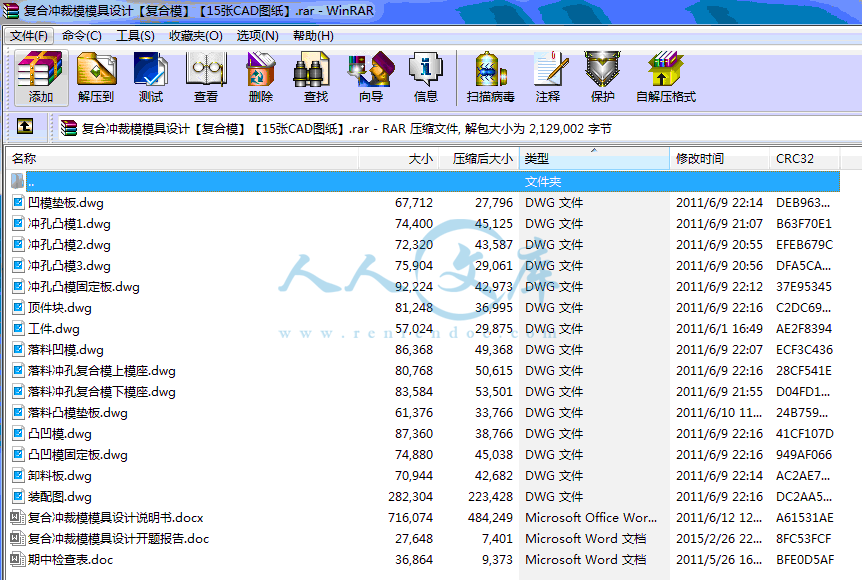Image resolution: width=862 pixels, height=580 pixels.
Task: Select file 顶件块.dwg
Action: [x=60, y=307]
